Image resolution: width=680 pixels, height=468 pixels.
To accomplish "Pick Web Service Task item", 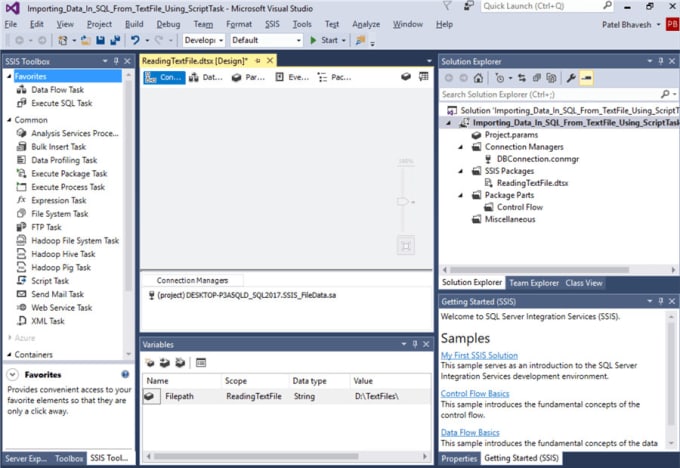I will (61, 308).
